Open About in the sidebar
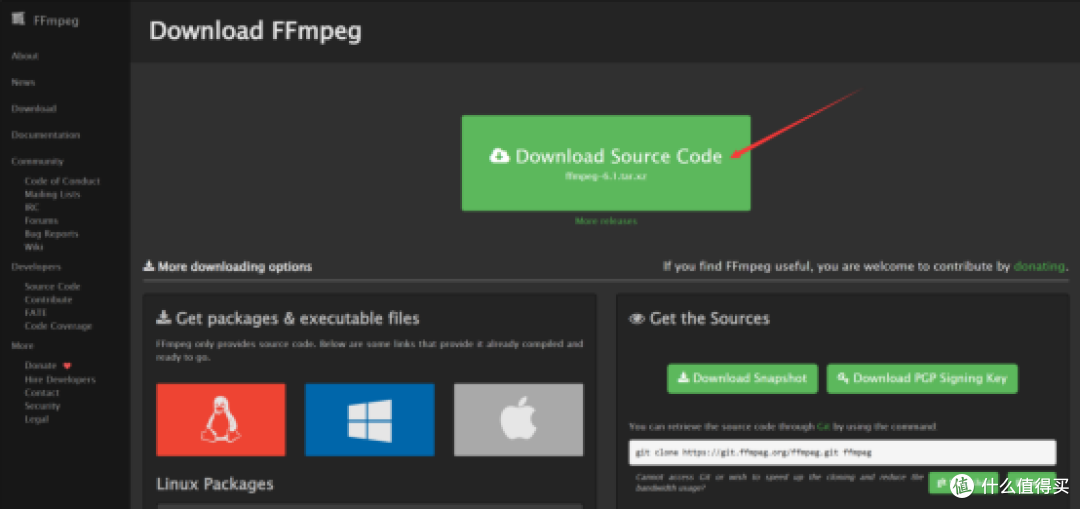 (x=25, y=56)
